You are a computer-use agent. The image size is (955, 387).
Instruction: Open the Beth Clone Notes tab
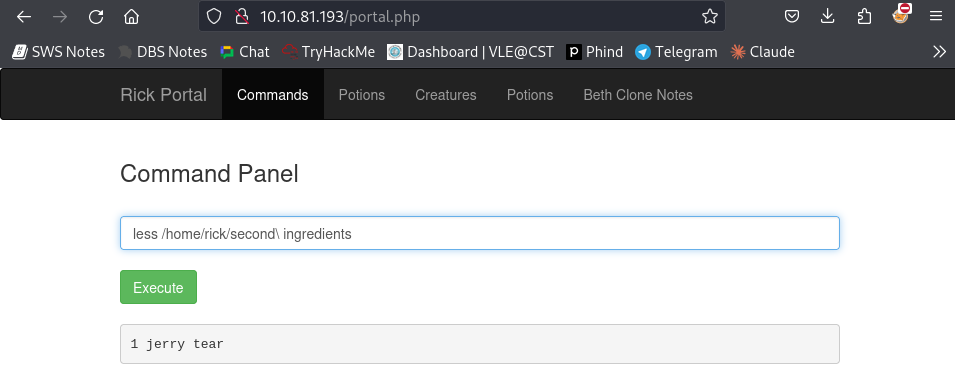coord(638,95)
